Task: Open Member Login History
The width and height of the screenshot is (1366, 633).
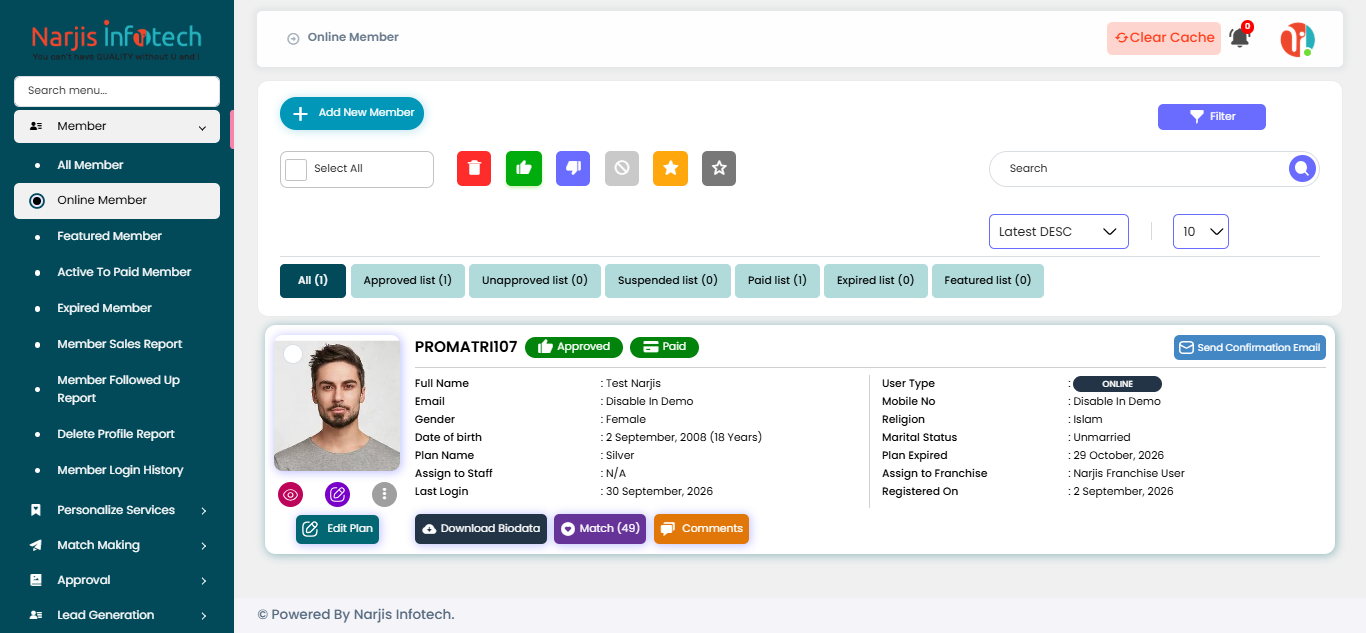Action: pyautogui.click(x=120, y=470)
